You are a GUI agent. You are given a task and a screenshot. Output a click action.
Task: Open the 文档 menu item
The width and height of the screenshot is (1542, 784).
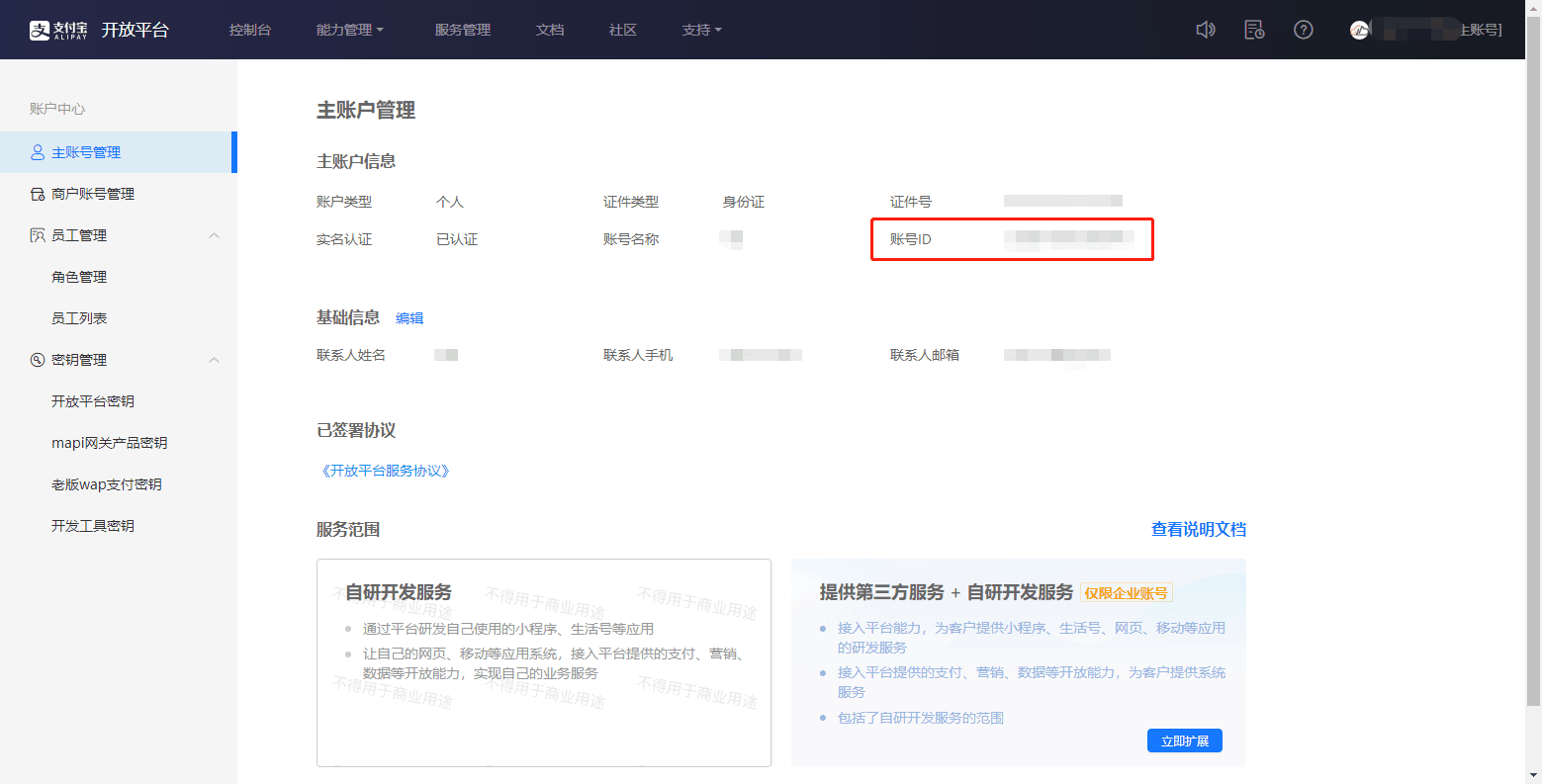(x=550, y=30)
